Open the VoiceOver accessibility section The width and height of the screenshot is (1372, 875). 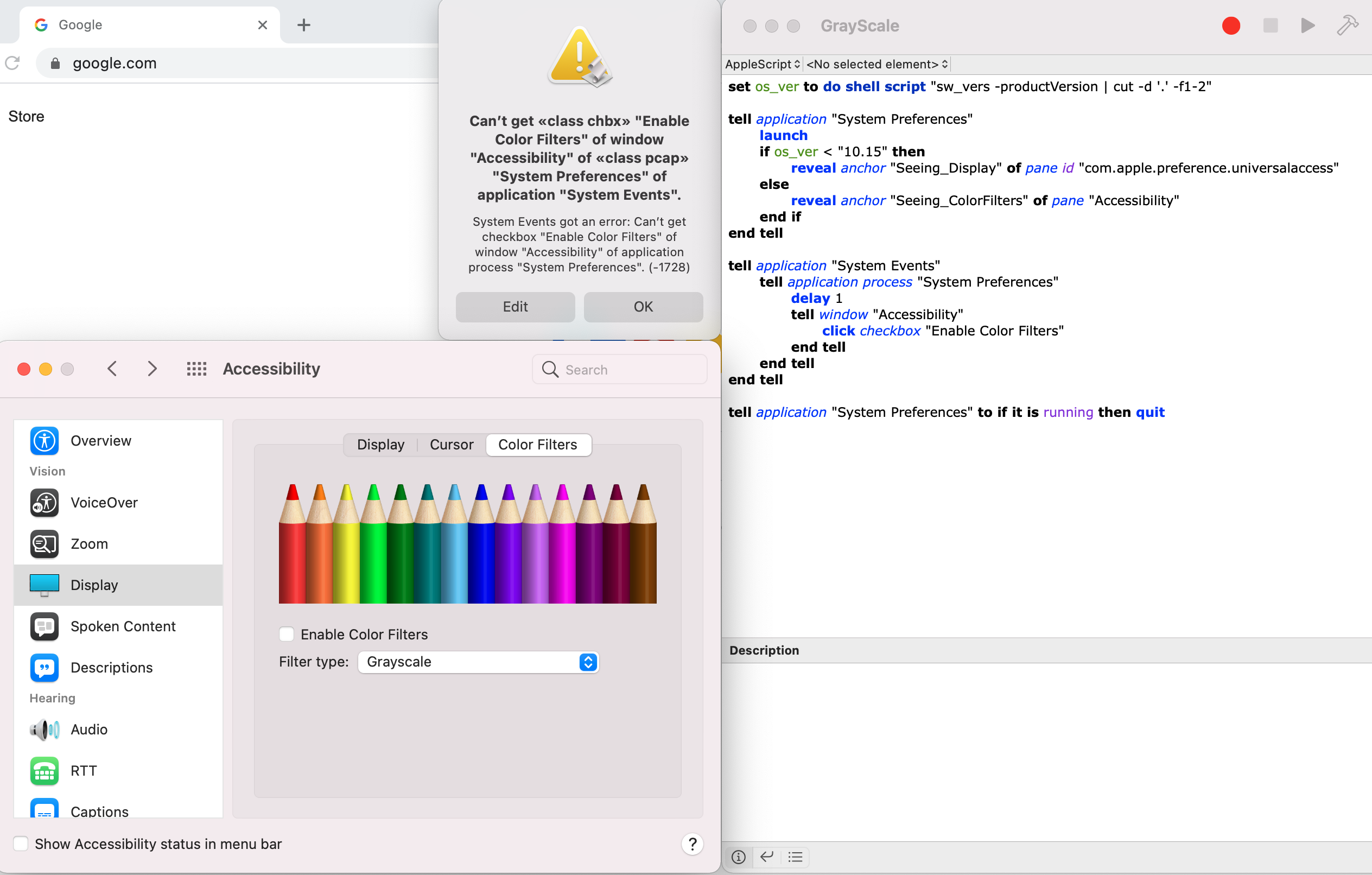pos(104,502)
